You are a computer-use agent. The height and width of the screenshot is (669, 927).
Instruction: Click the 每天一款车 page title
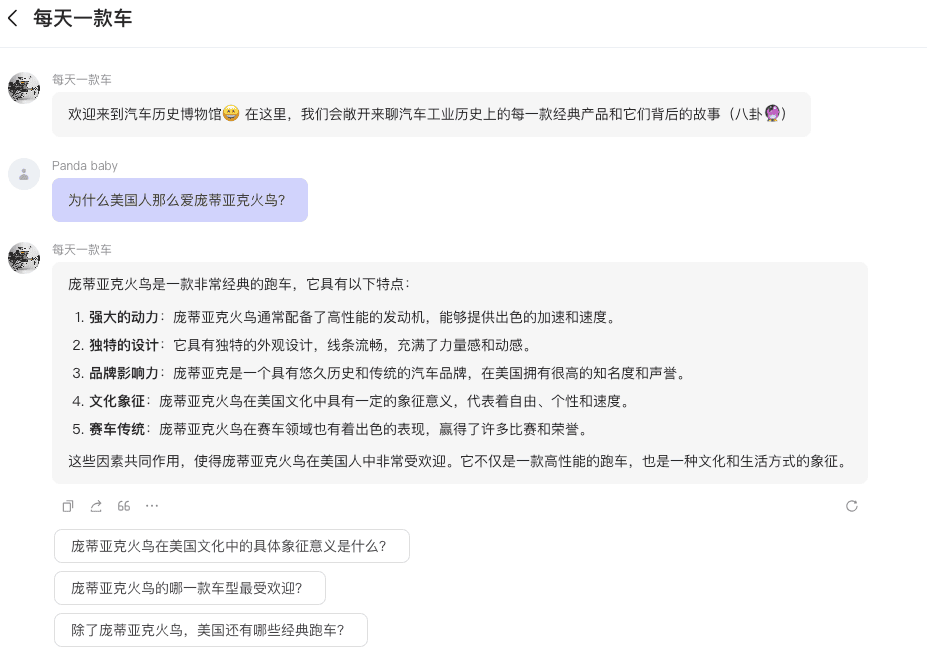82,18
